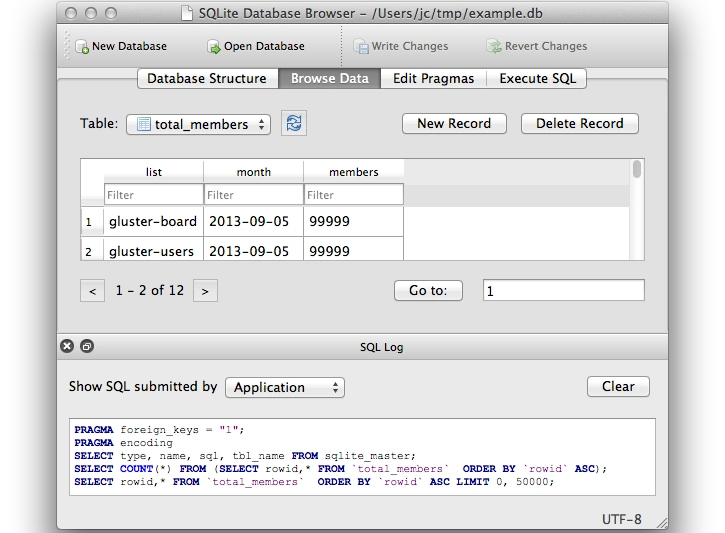Viewport: 725px width, 533px height.
Task: Clear the SQL log with the Clear button
Action: coord(618,386)
